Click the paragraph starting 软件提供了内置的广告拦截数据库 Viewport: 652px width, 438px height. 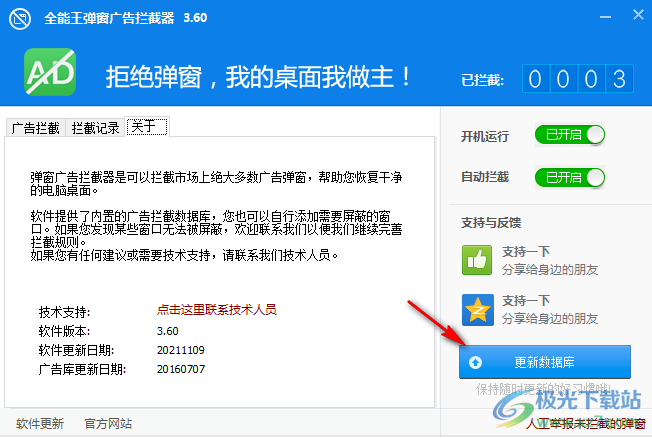pyautogui.click(x=216, y=229)
